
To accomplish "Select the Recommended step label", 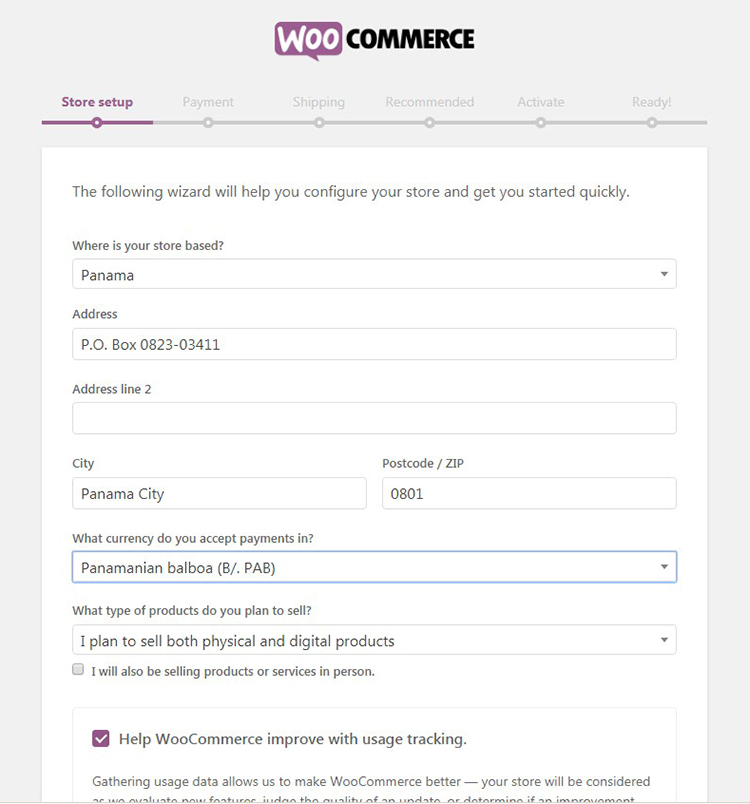I will [x=430, y=102].
